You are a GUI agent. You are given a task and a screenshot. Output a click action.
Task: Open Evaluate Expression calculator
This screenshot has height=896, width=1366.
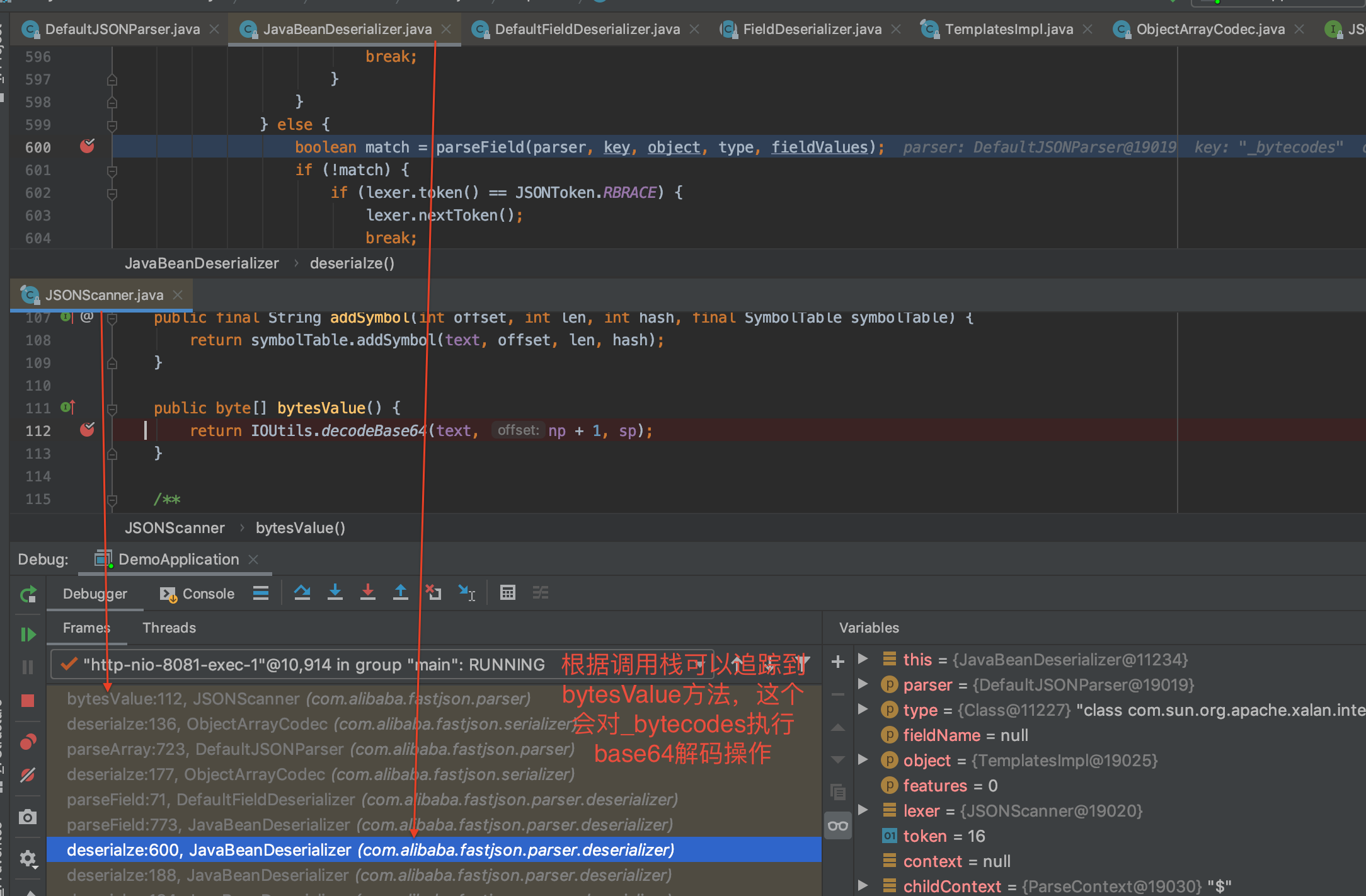(x=508, y=593)
